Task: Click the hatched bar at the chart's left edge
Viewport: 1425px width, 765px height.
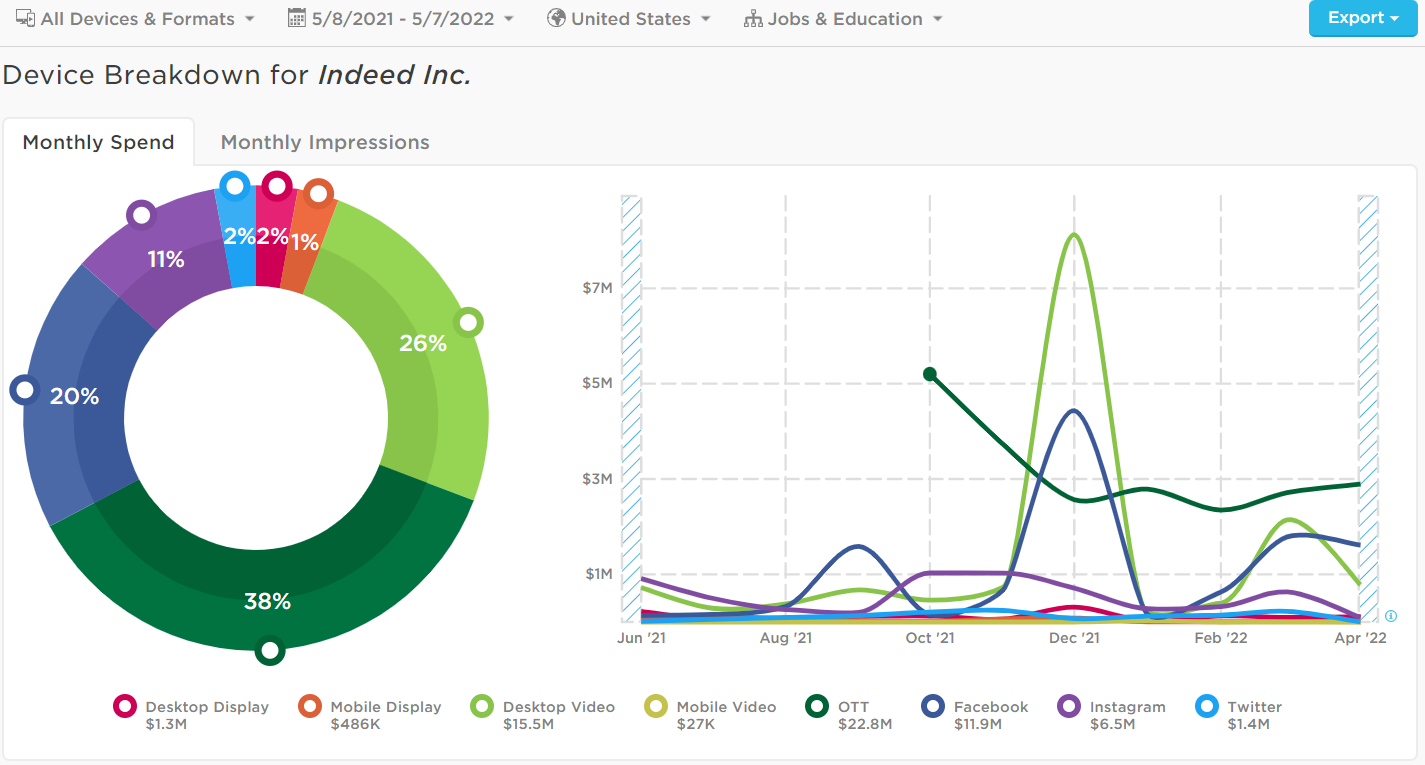Action: point(631,408)
